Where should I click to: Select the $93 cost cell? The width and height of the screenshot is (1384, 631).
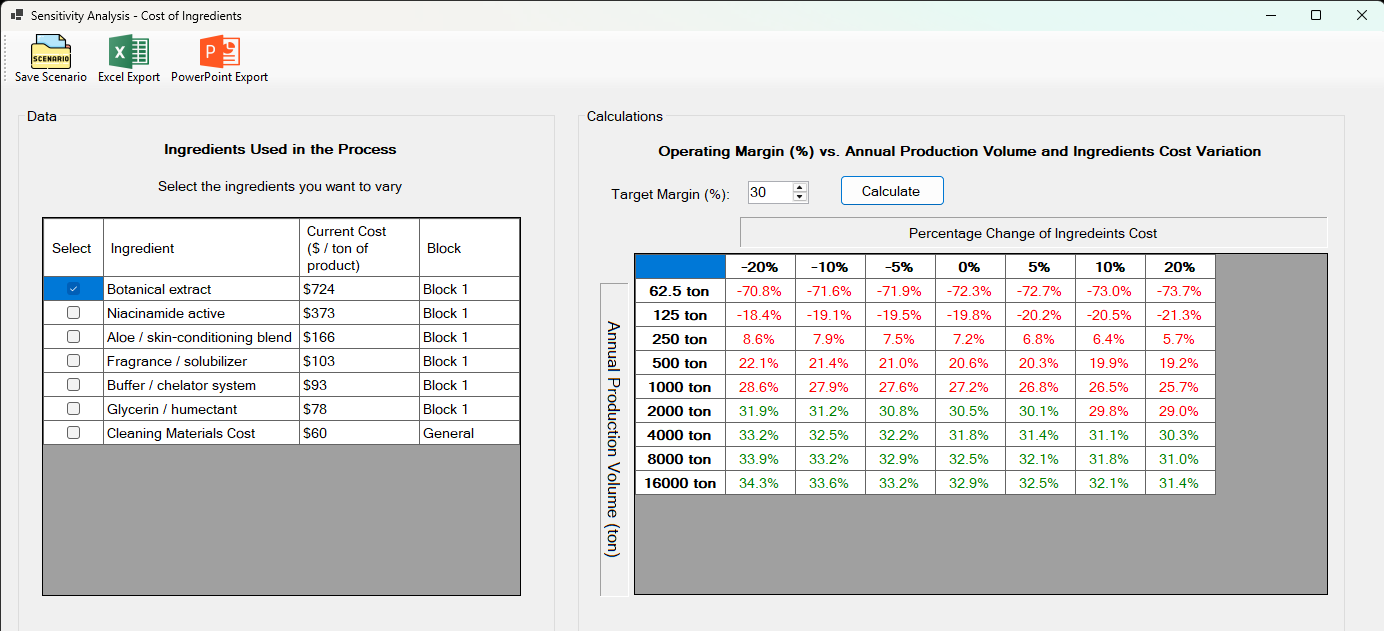359,385
